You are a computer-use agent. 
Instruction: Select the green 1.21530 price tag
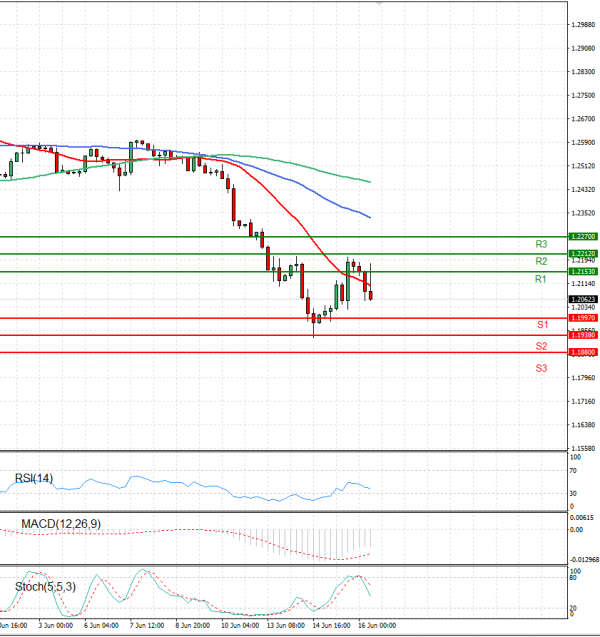coord(583,271)
